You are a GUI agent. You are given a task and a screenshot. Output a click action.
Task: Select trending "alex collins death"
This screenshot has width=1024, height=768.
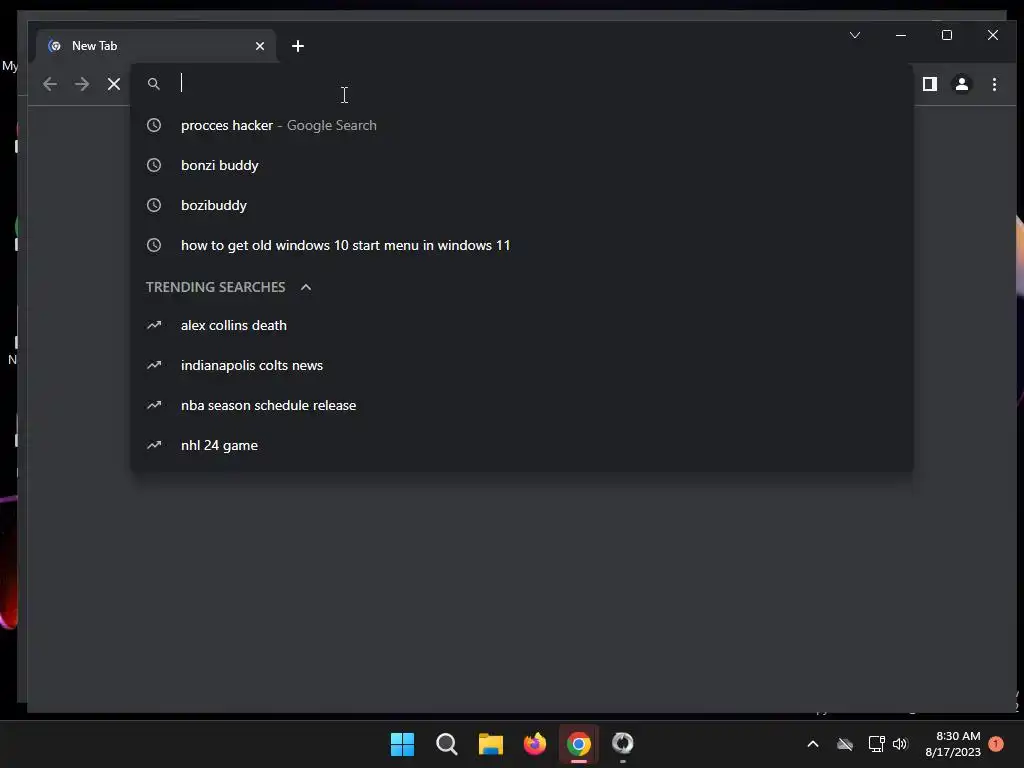coord(522,325)
